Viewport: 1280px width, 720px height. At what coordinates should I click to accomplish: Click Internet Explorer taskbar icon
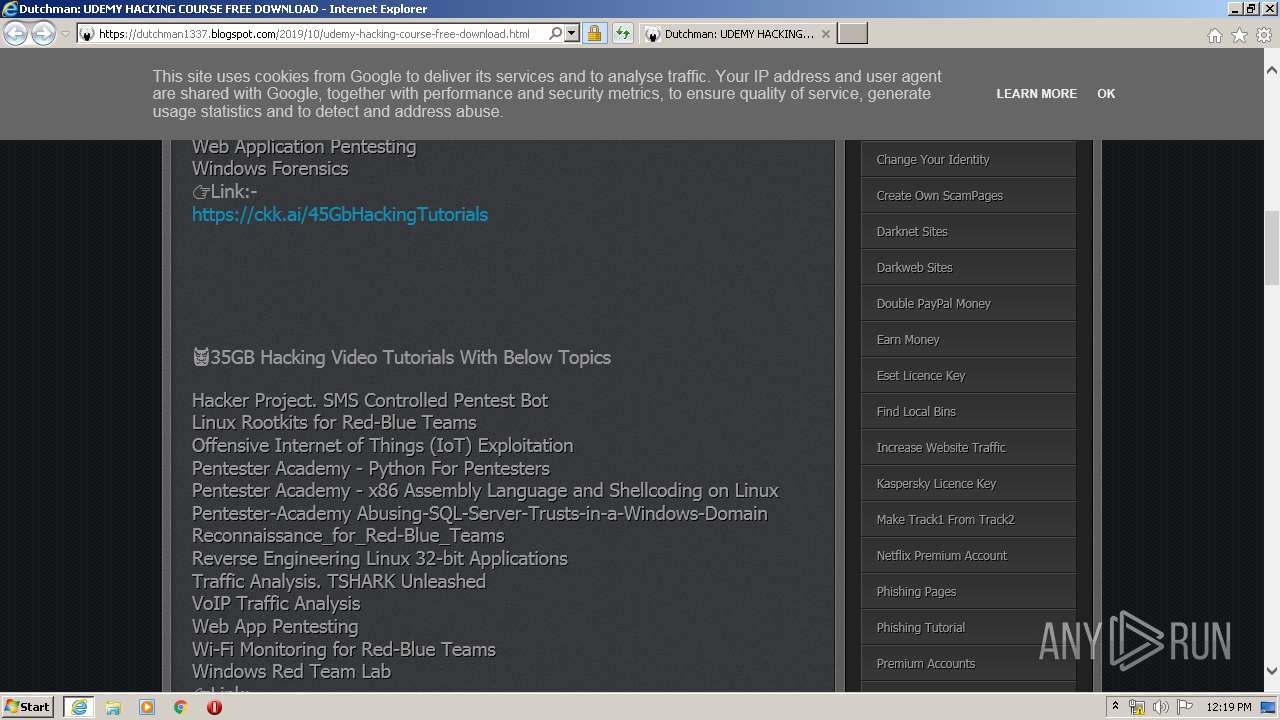pyautogui.click(x=79, y=707)
